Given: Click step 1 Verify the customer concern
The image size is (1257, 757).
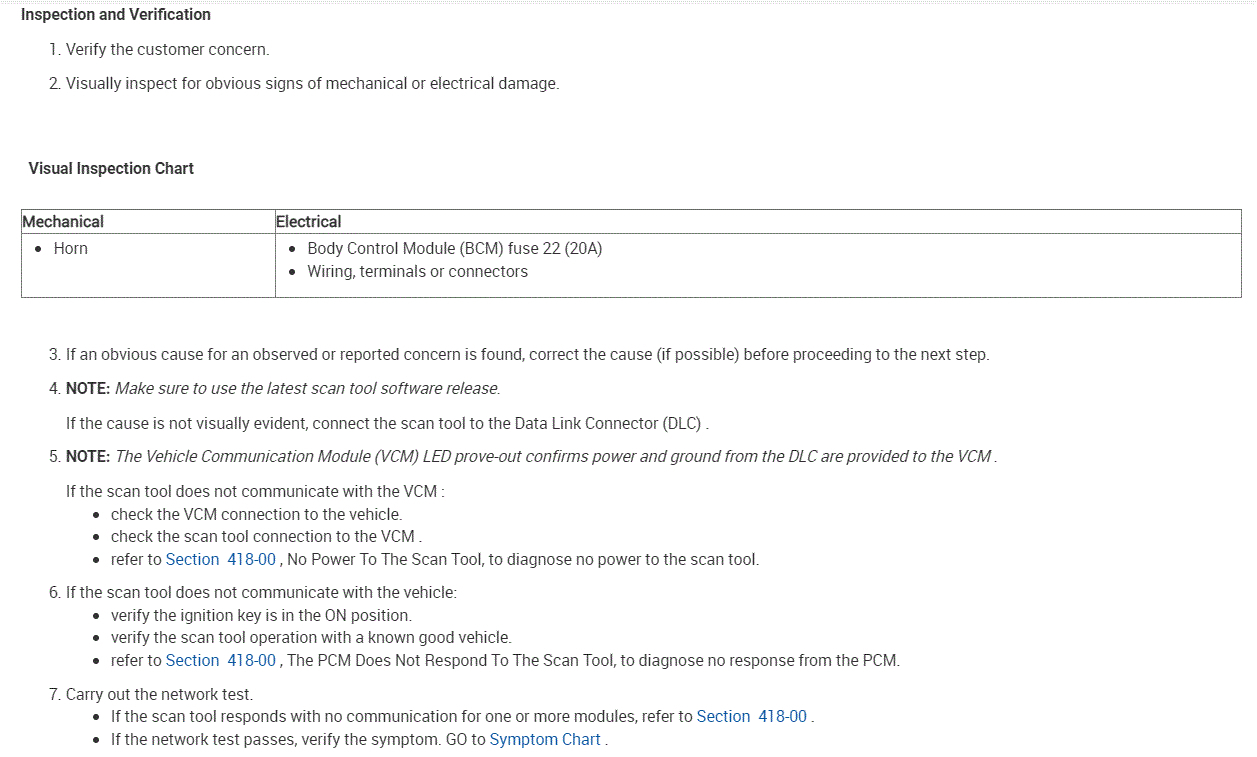Looking at the screenshot, I should 167,50.
